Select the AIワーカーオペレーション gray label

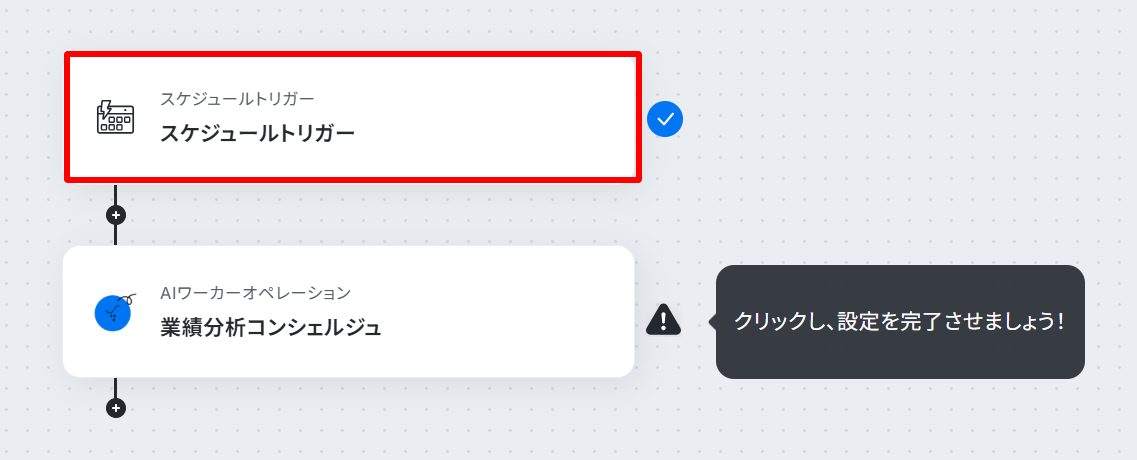pyautogui.click(x=255, y=293)
